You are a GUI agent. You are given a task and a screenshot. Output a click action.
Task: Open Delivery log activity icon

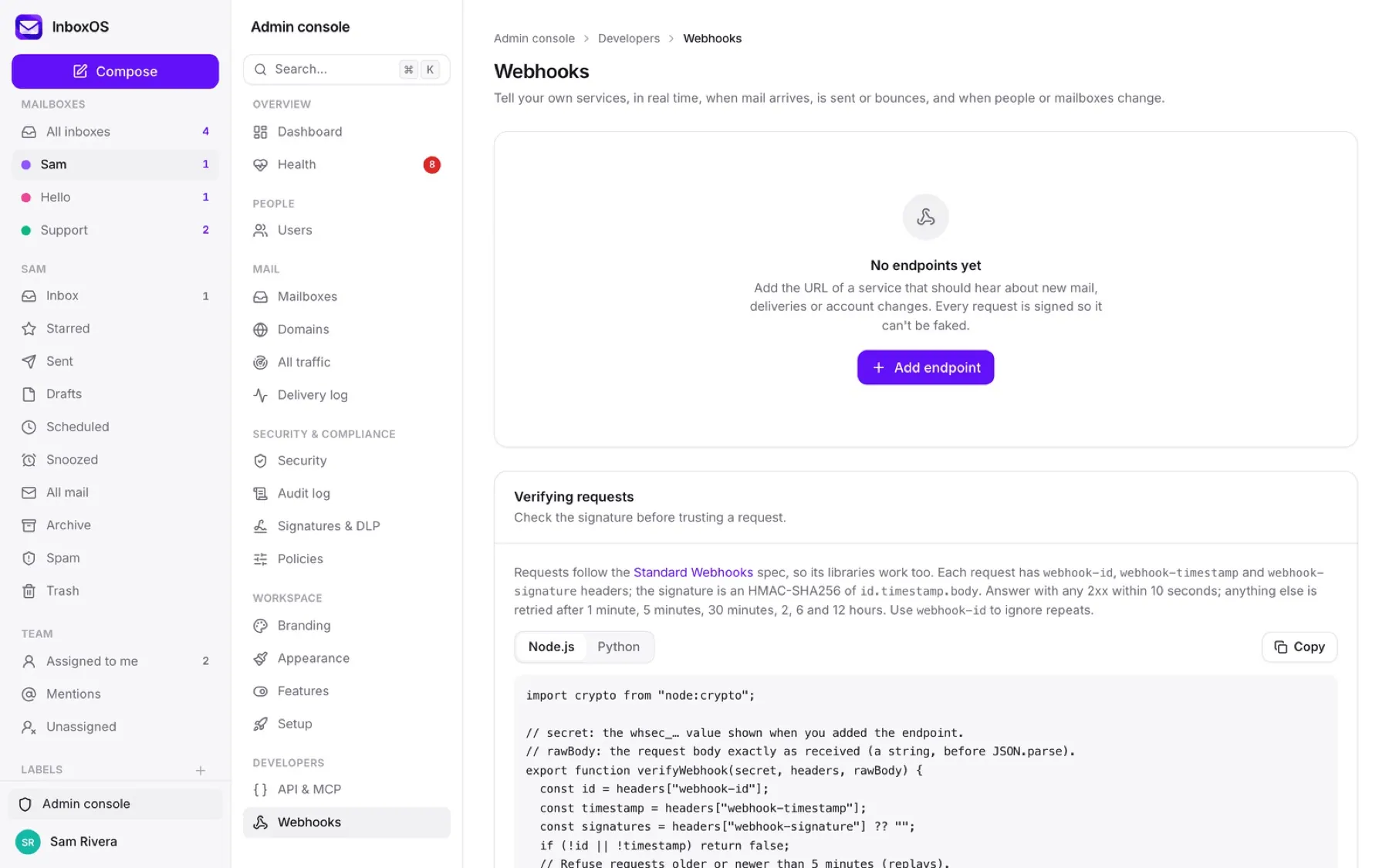pyautogui.click(x=260, y=395)
